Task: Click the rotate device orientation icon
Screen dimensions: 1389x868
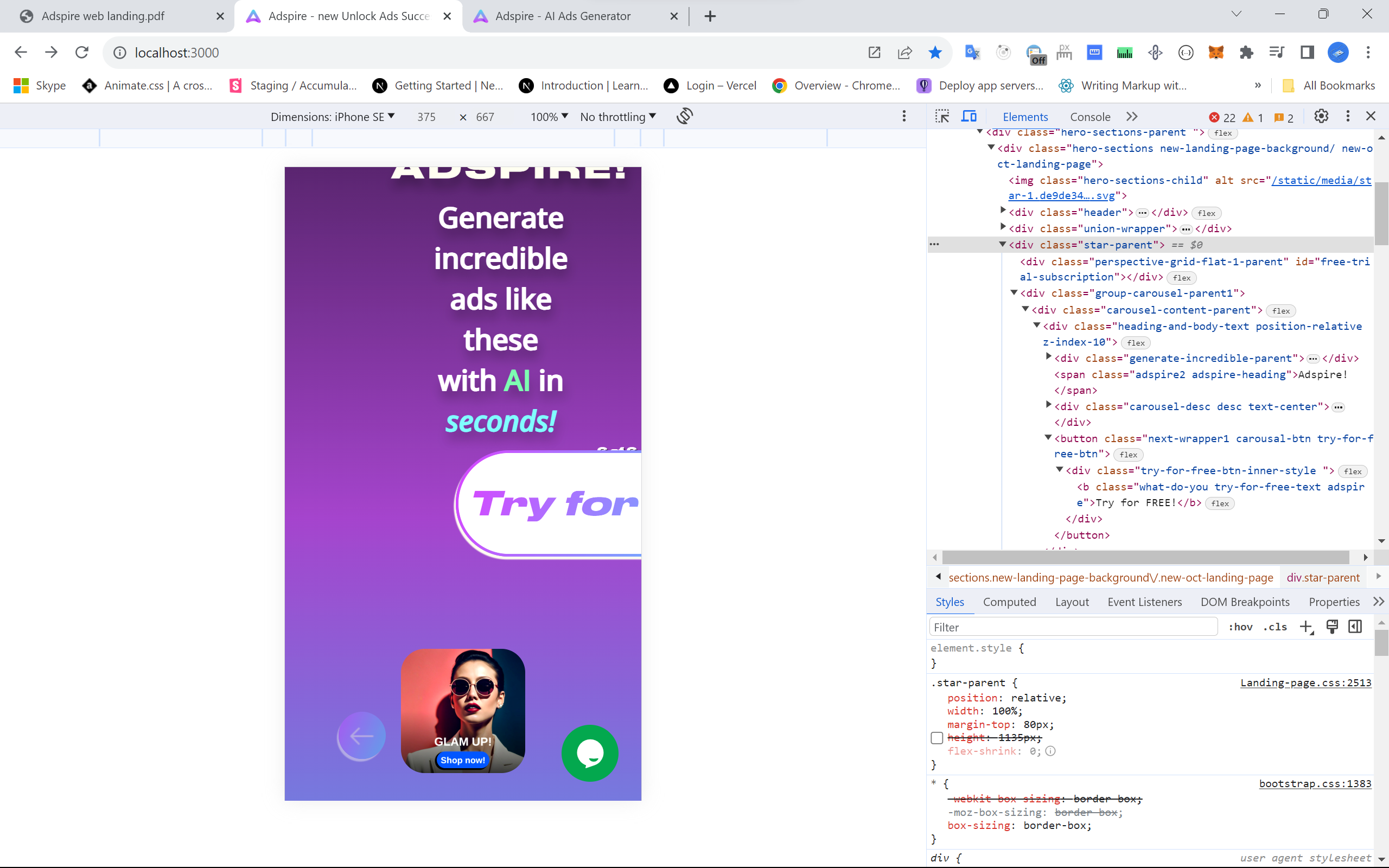Action: pos(685,116)
